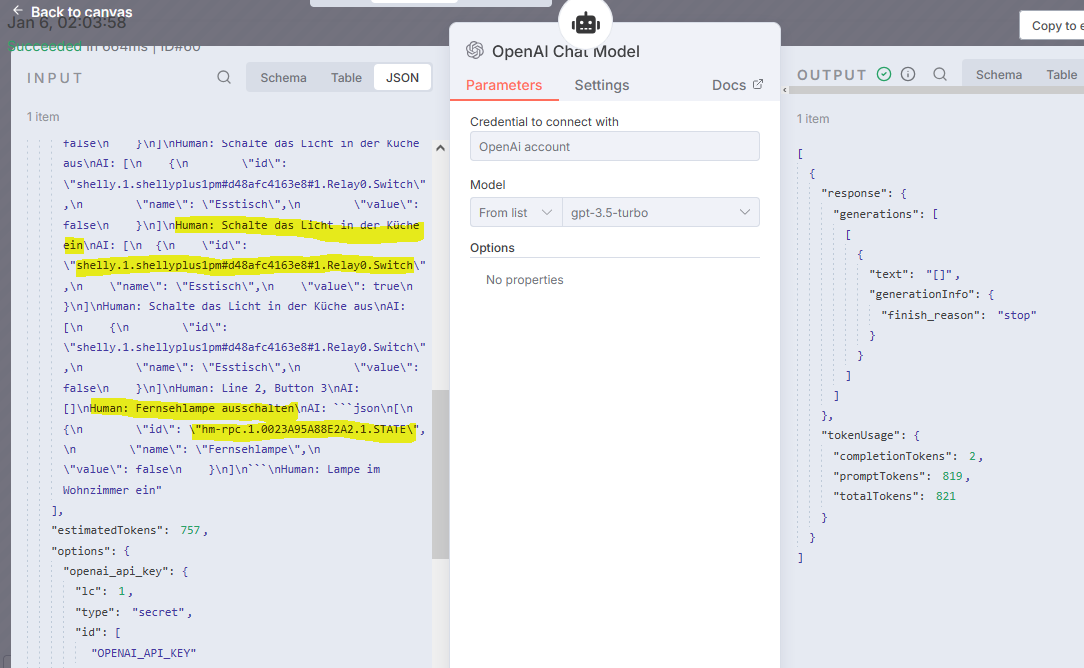Click the INPUT 1 item label
Screen dimensions: 1084x668
tap(43, 116)
